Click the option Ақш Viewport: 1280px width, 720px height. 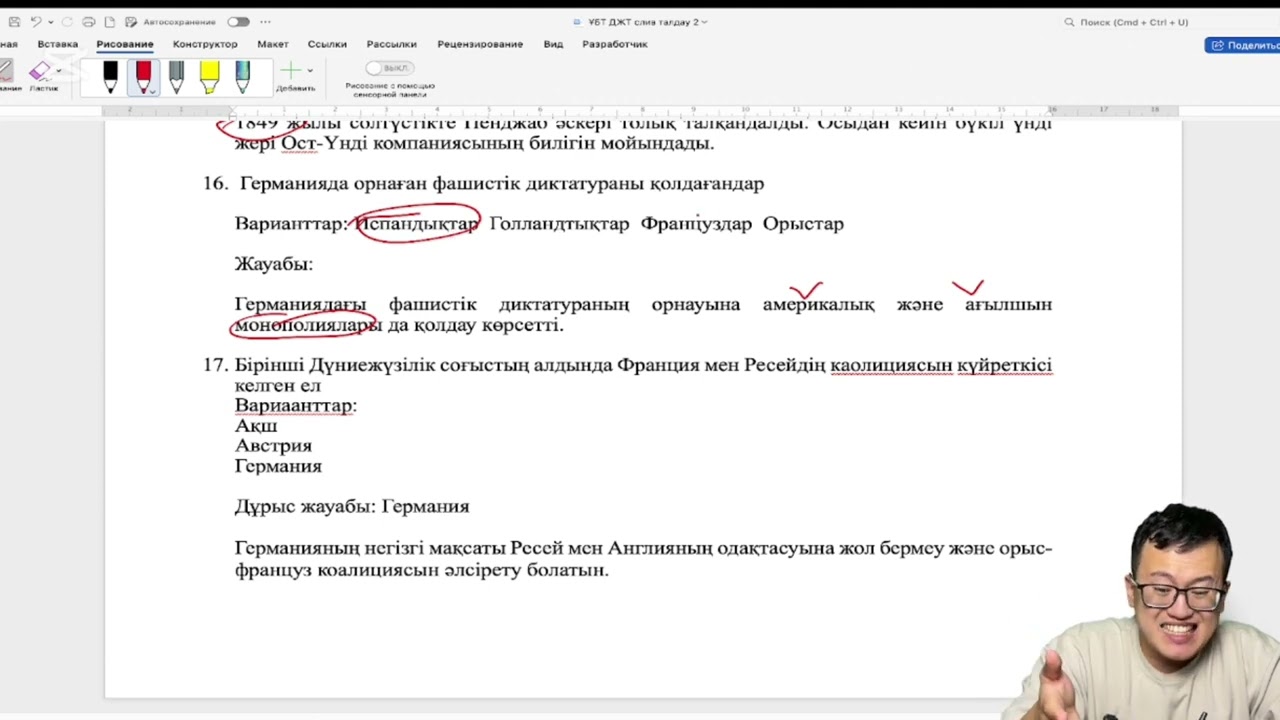point(256,426)
